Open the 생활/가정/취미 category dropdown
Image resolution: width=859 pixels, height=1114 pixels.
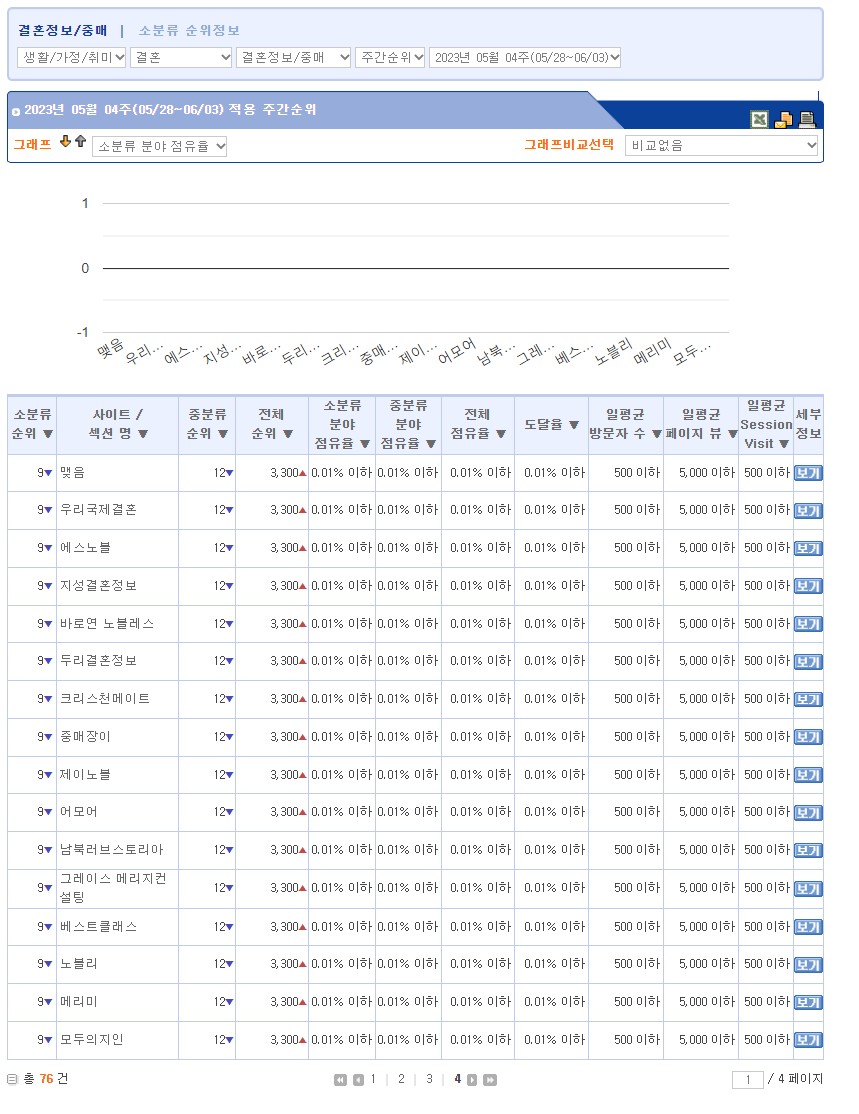tap(72, 58)
